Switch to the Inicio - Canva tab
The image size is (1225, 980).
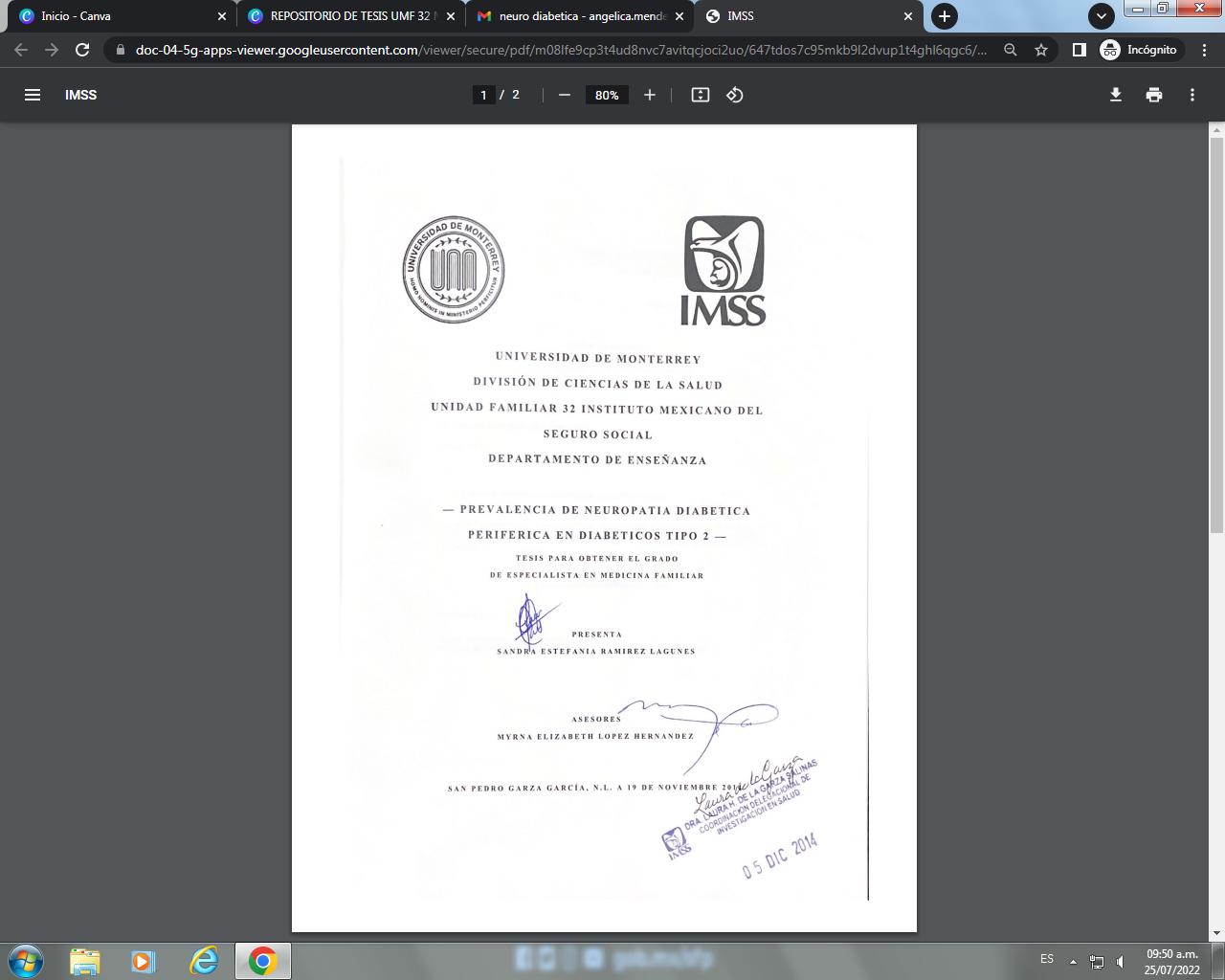pyautogui.click(x=120, y=16)
